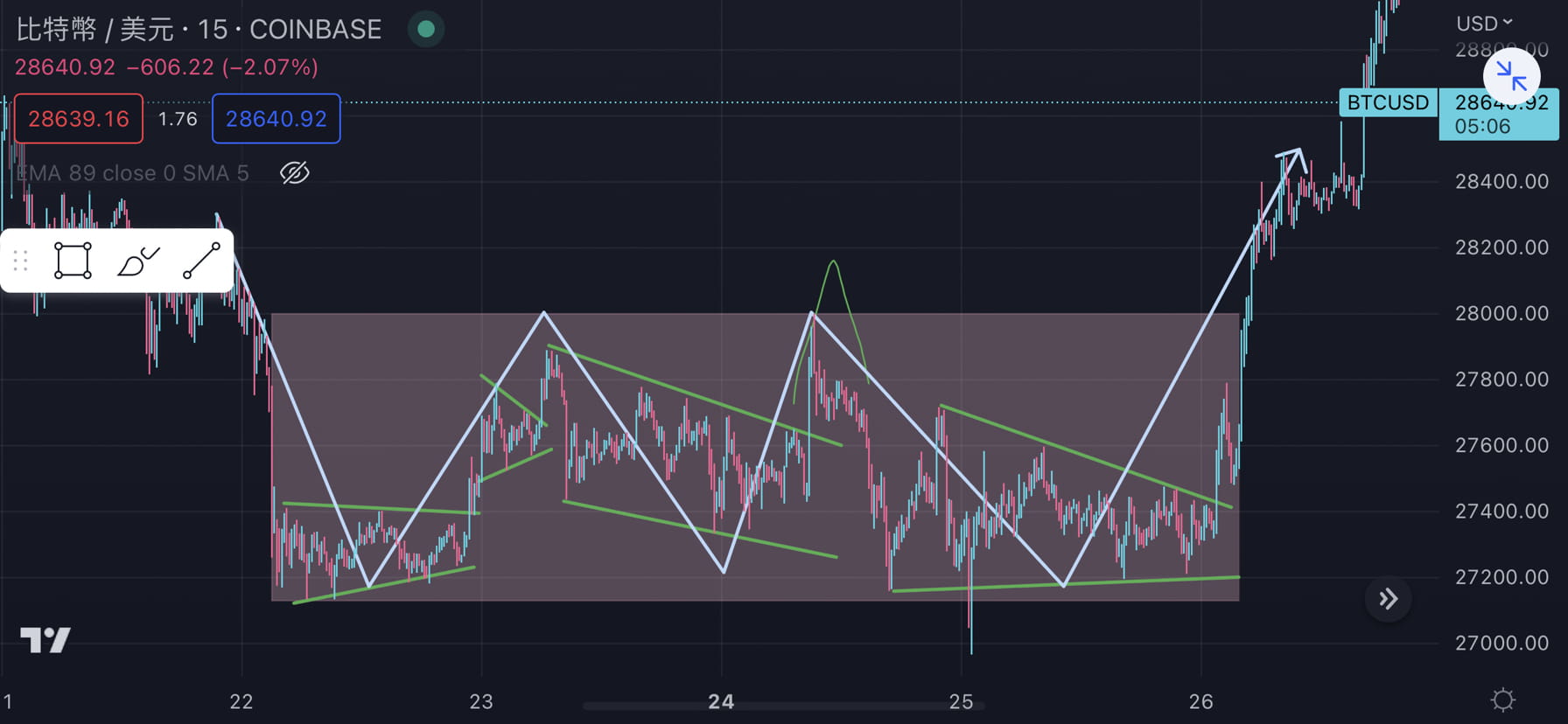Click the date label 24 on time axis
The image size is (1568, 724).
pyautogui.click(x=721, y=701)
